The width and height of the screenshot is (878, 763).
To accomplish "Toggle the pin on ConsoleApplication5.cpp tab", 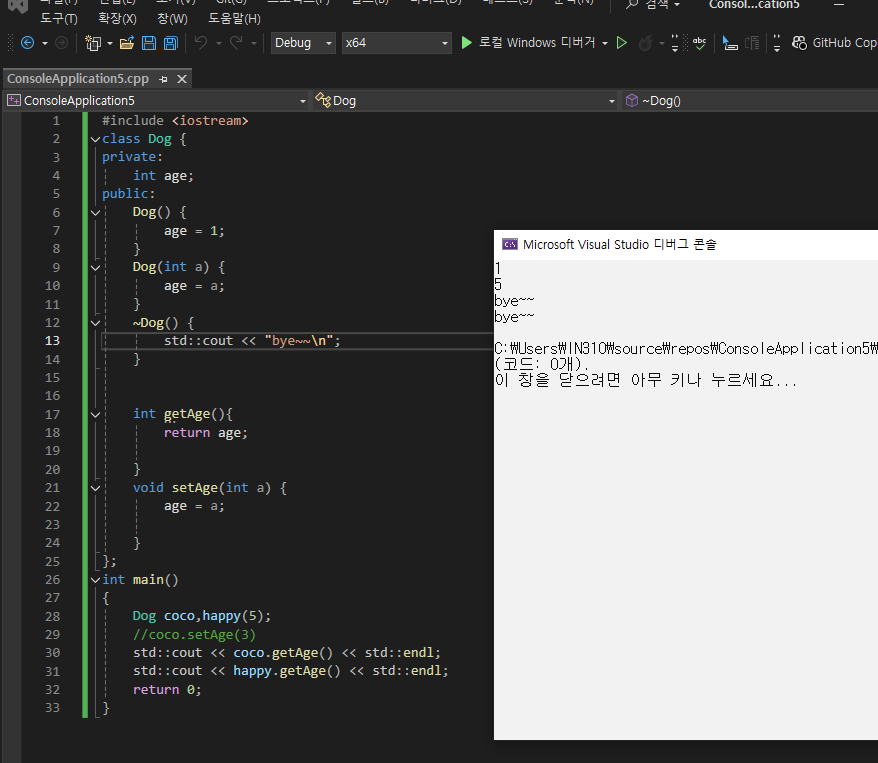I will coord(164,79).
